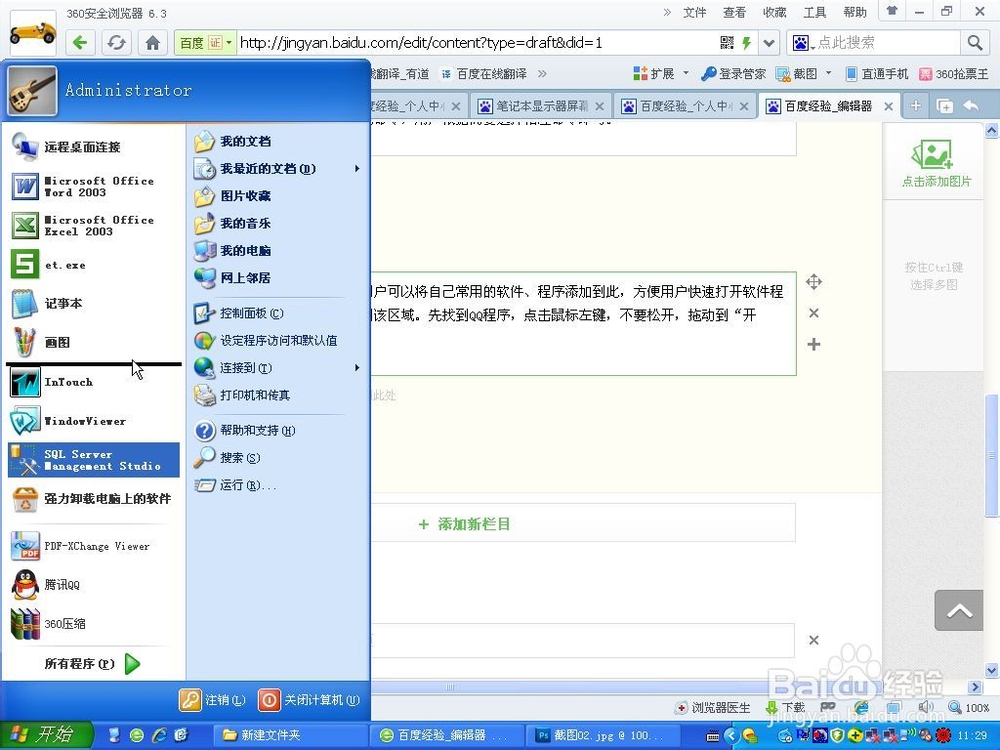Screen dimensions: 1000x750
Task: Click the QR code icon in address bar
Action: (x=726, y=43)
